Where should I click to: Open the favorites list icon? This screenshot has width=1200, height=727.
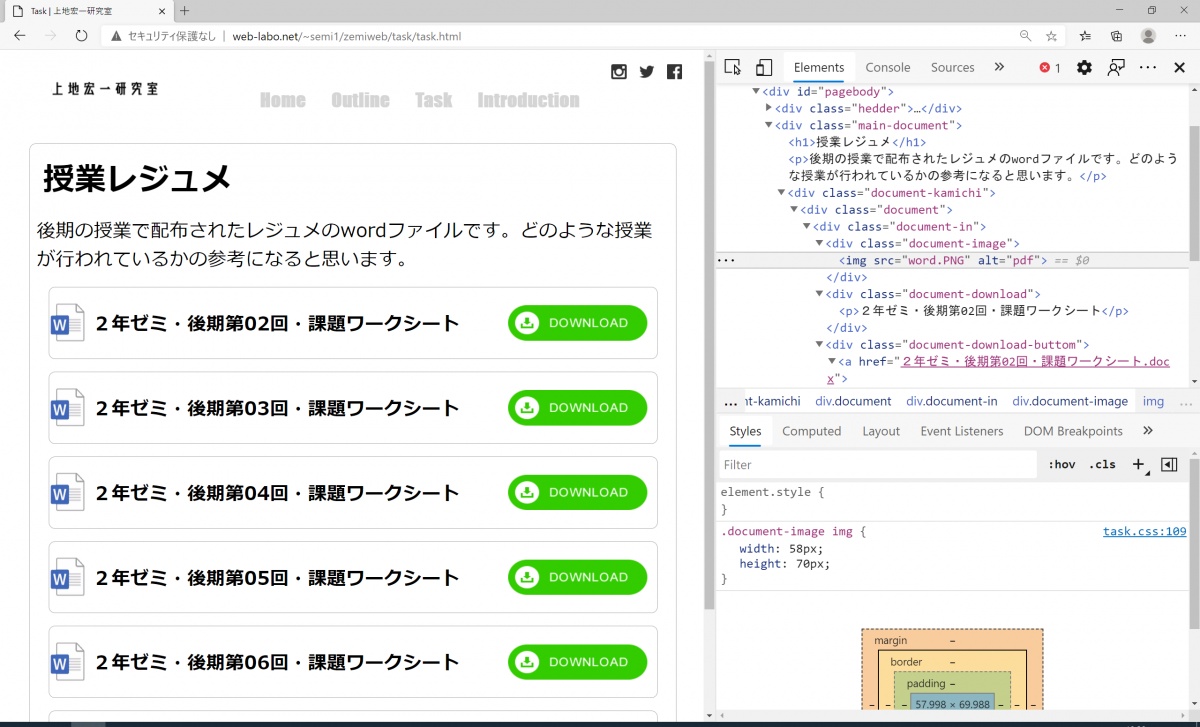(1085, 36)
